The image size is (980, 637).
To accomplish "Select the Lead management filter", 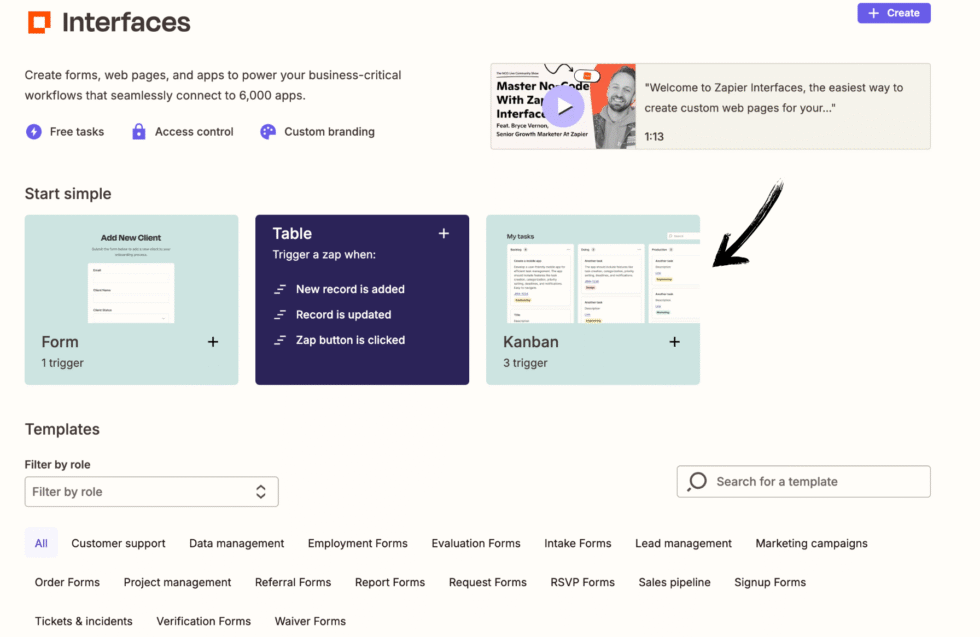I will coord(683,543).
